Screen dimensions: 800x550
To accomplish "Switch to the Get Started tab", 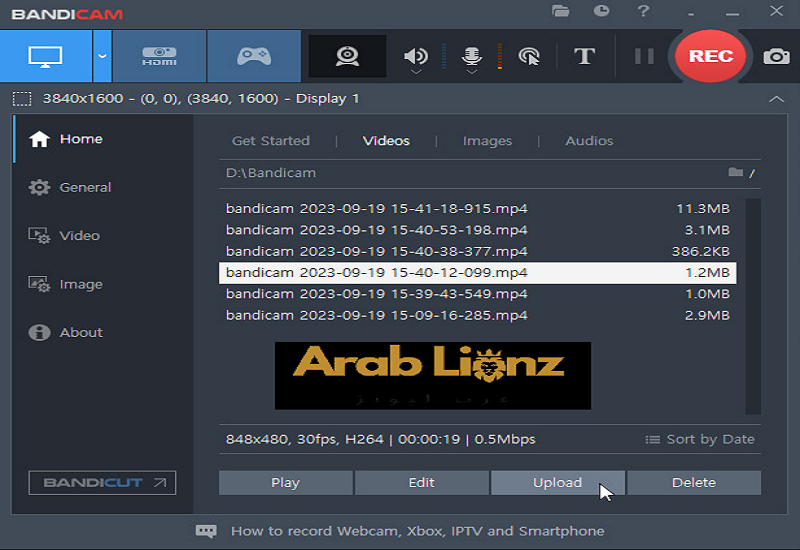I will pos(270,141).
